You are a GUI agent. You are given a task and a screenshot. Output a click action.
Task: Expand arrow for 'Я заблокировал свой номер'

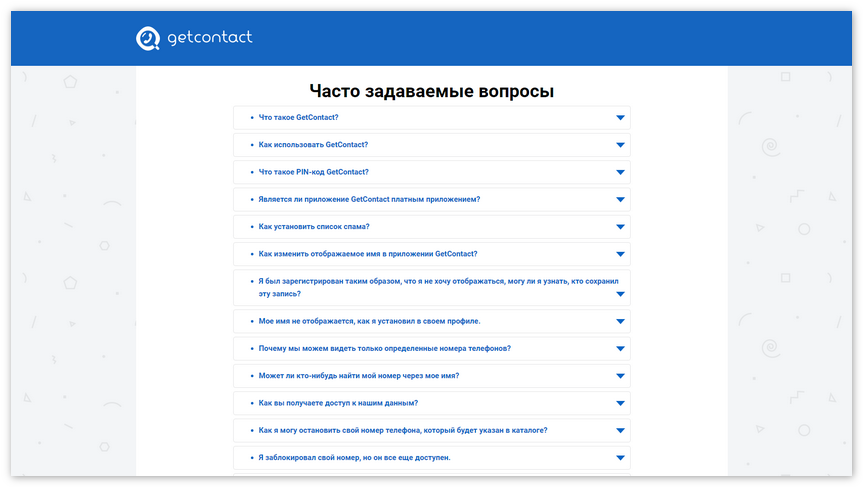point(620,458)
